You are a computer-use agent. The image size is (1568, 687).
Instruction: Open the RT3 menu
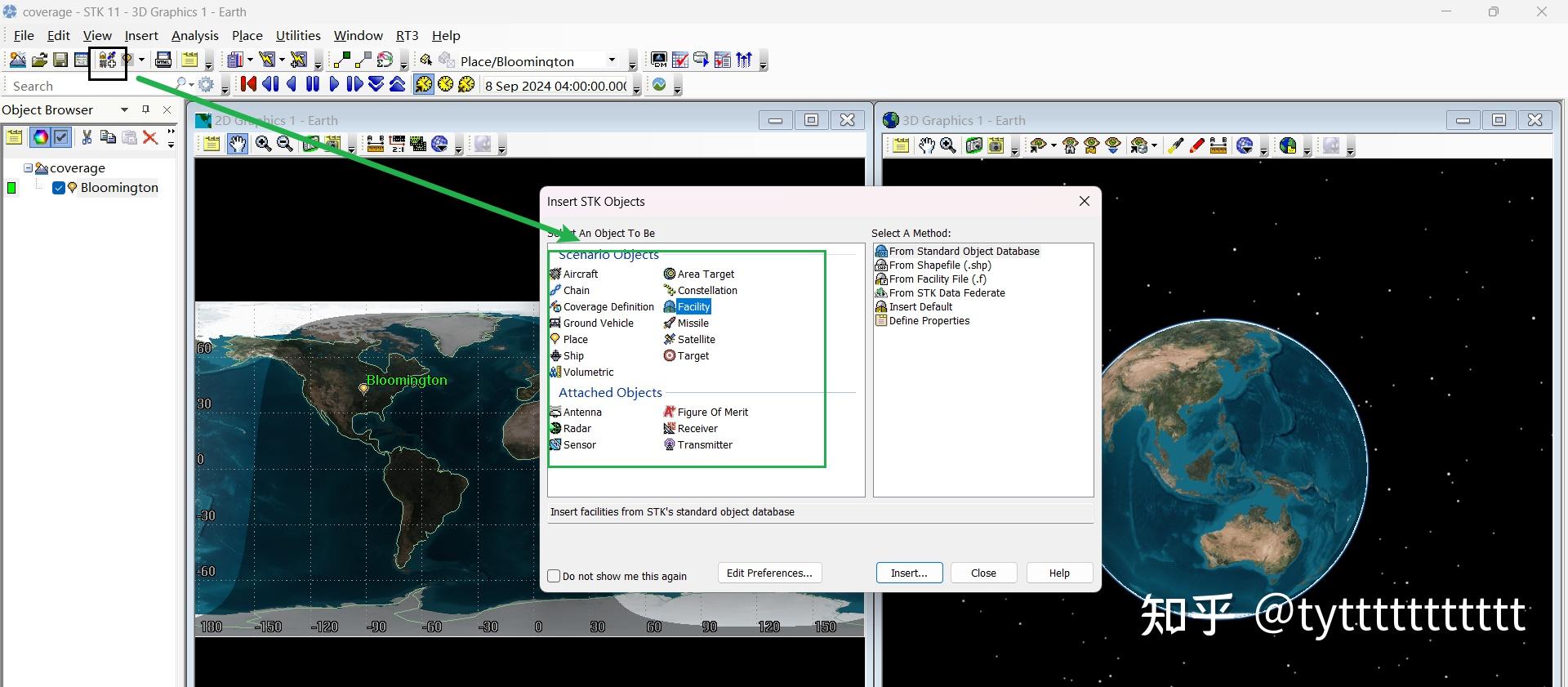[x=407, y=35]
